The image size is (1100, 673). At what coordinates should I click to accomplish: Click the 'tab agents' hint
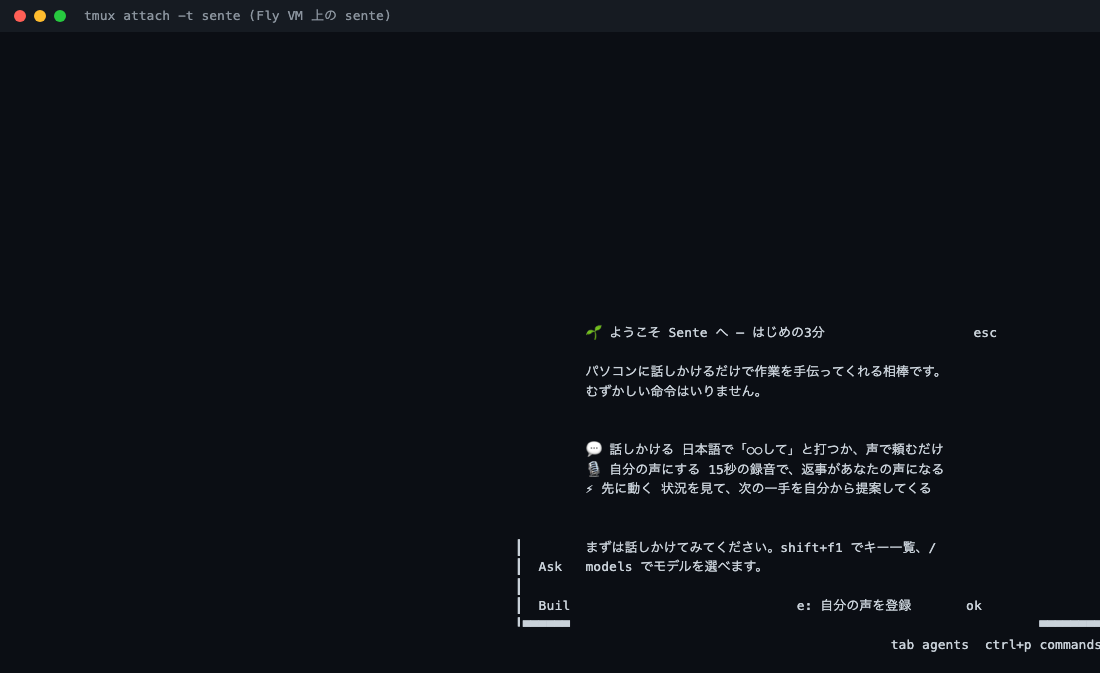coord(930,644)
